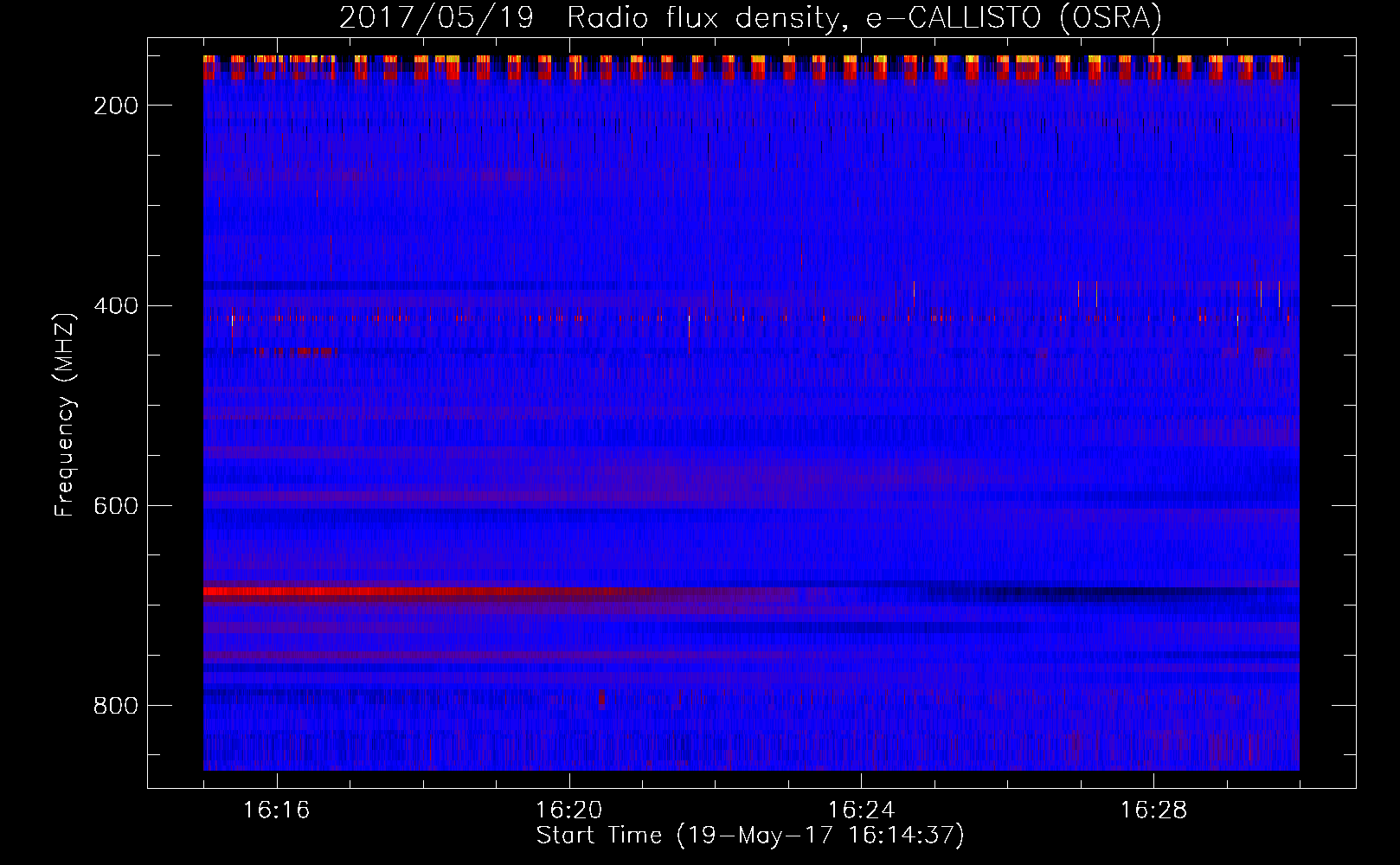Click the 16:16 time tick label
Viewport: 1400px width, 865px height.
(x=277, y=811)
